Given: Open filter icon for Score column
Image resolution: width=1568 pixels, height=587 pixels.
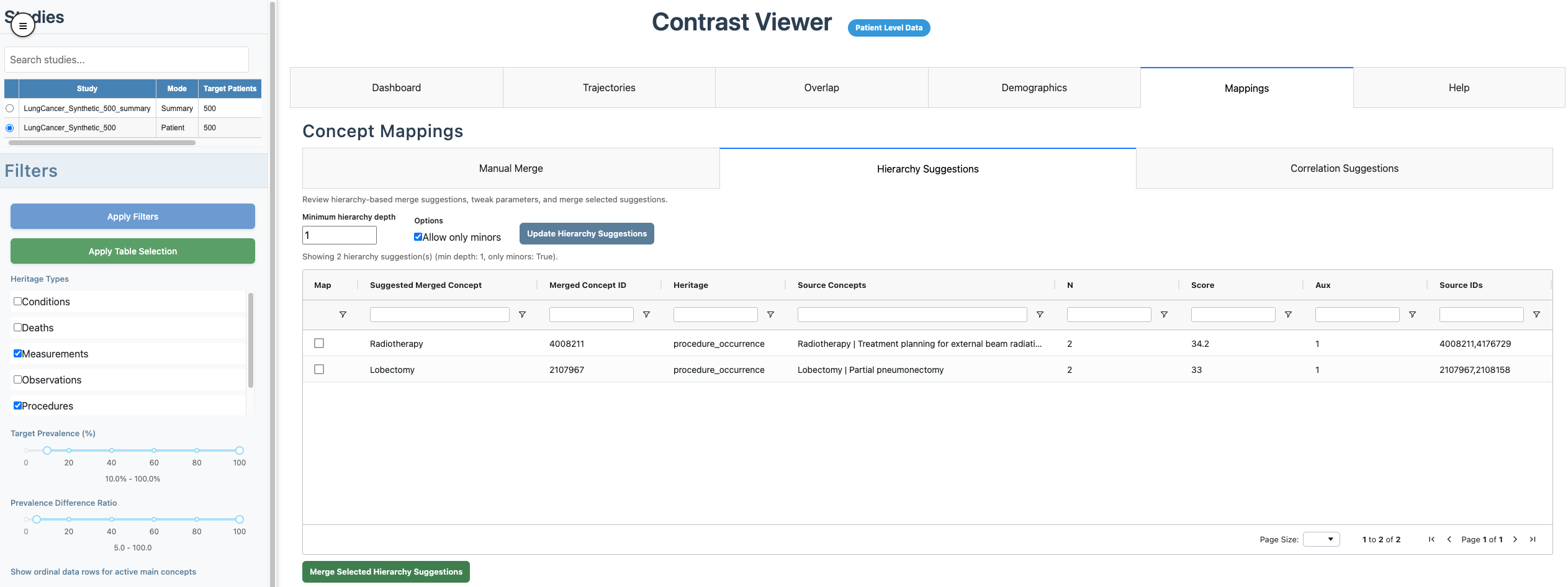Looking at the screenshot, I should point(1288,315).
